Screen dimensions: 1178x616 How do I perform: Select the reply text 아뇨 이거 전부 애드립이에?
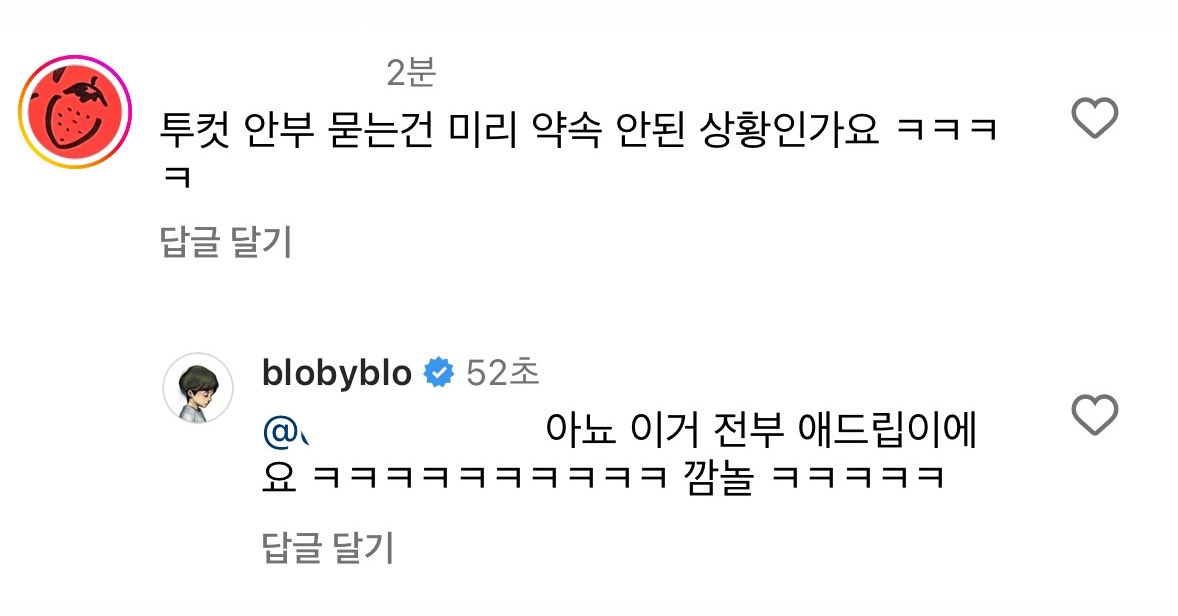pos(761,431)
